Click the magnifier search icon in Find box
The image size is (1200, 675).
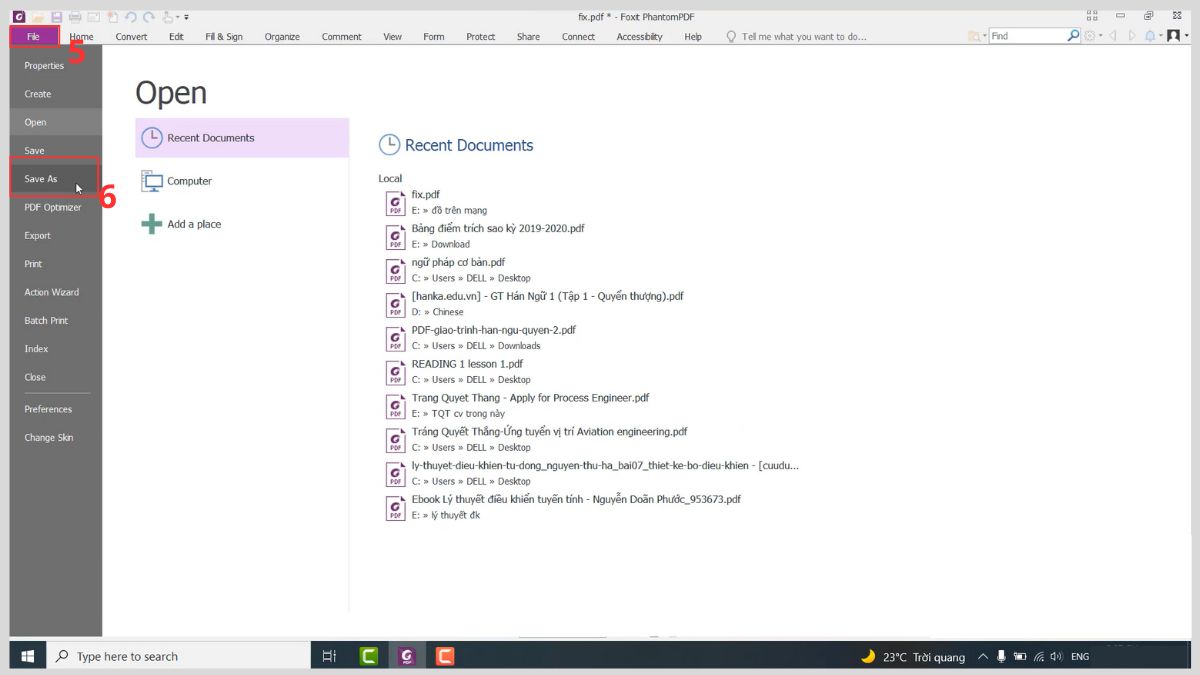click(x=1073, y=35)
